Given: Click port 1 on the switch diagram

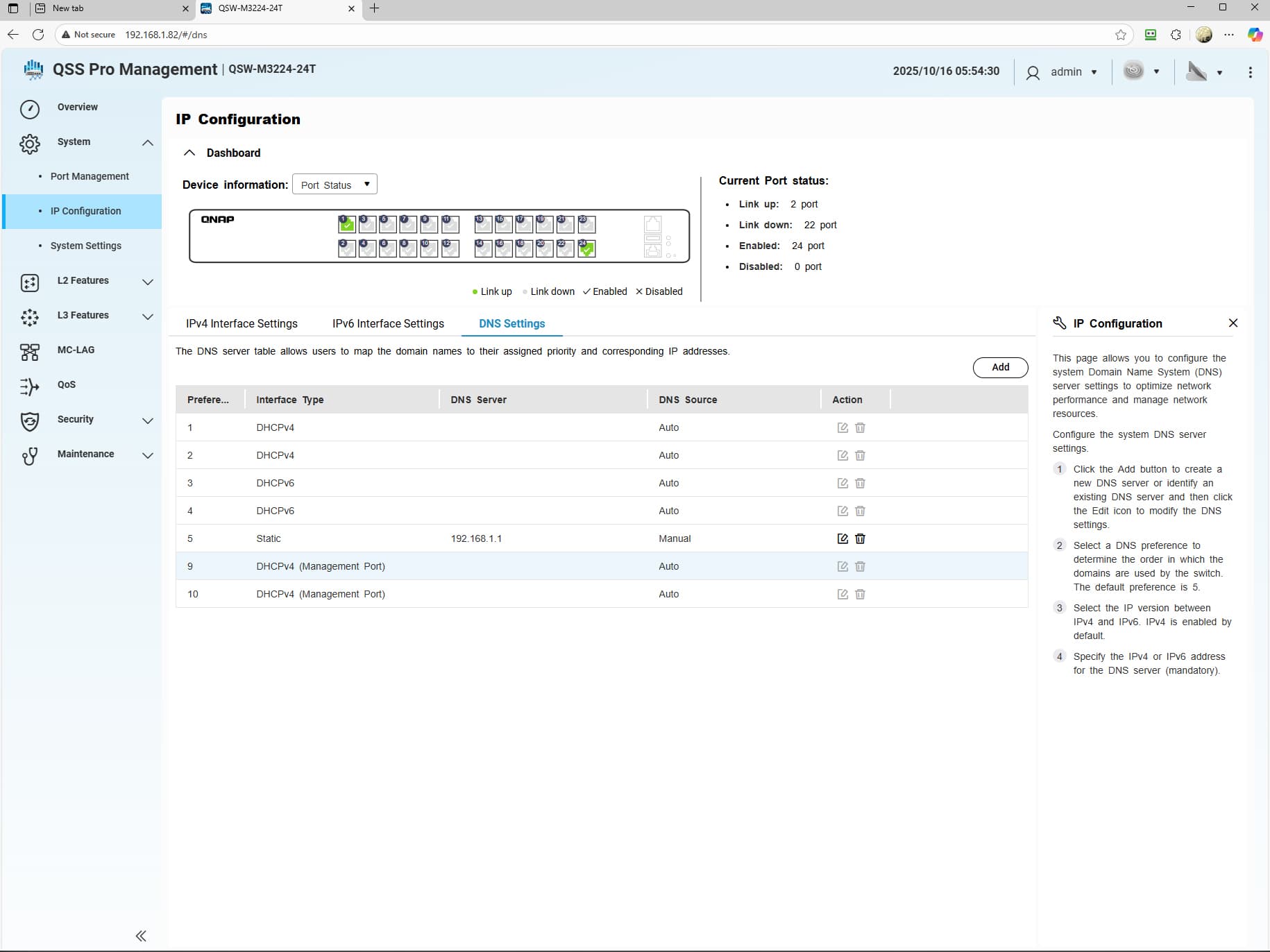Looking at the screenshot, I should (x=346, y=224).
